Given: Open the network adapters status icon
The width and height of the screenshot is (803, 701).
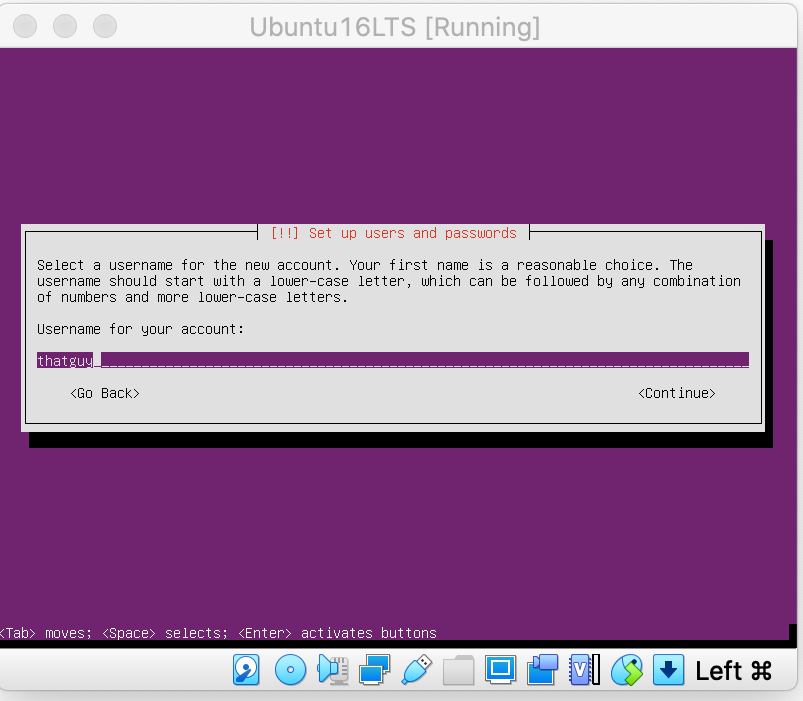Looking at the screenshot, I should (x=375, y=669).
